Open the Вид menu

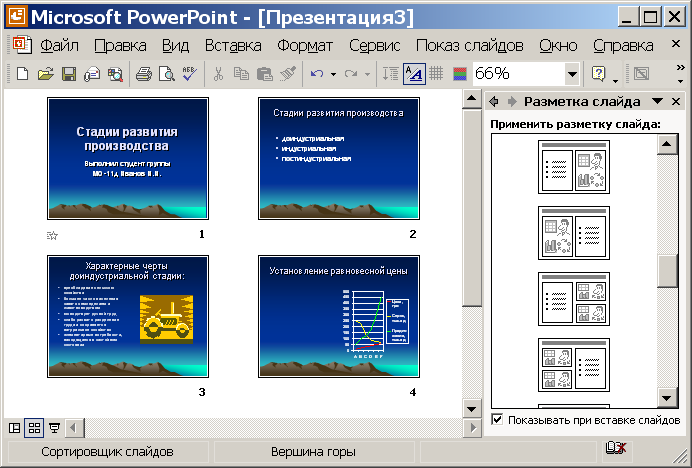point(175,45)
